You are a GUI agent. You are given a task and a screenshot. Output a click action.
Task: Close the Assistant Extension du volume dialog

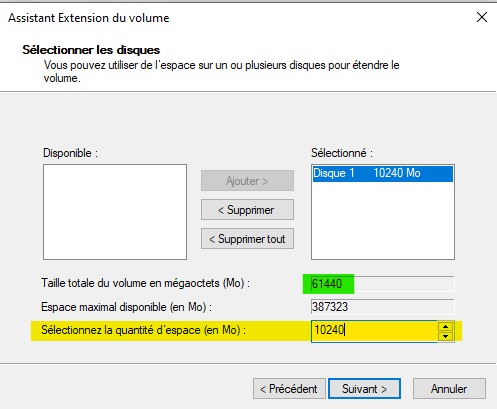pyautogui.click(x=482, y=17)
